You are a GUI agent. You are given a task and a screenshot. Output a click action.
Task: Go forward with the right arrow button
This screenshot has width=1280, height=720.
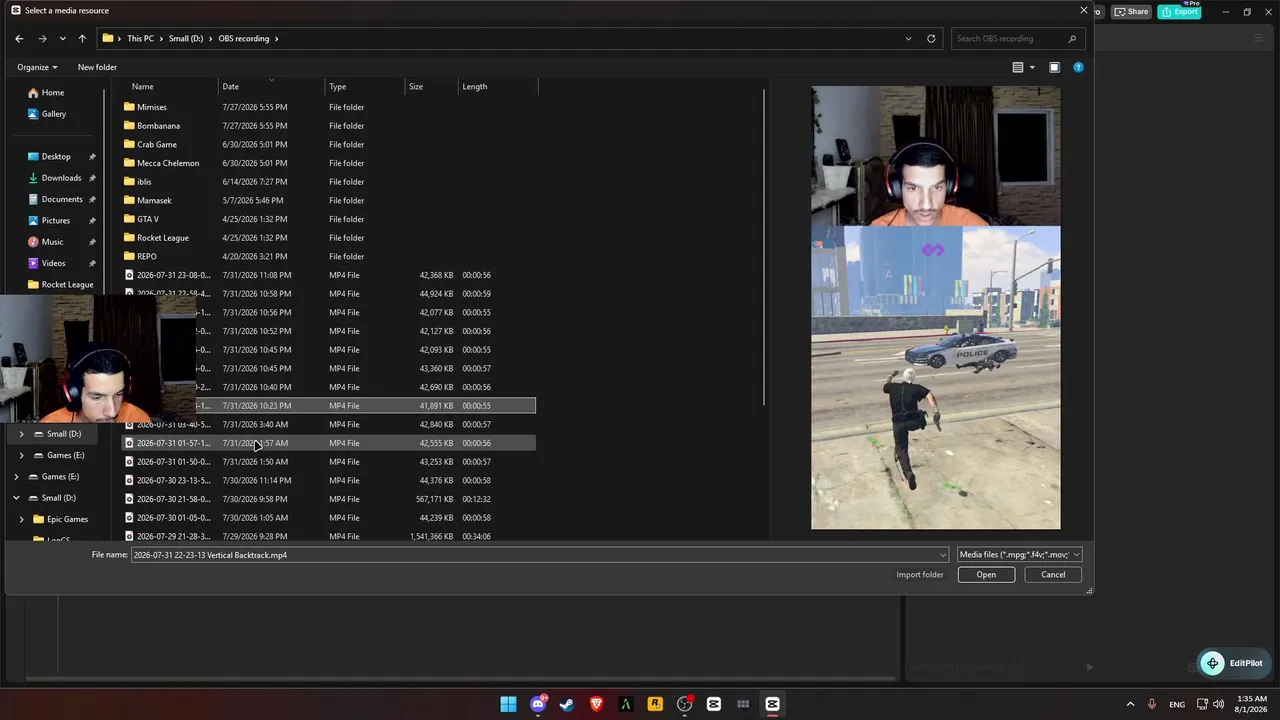[x=42, y=39]
